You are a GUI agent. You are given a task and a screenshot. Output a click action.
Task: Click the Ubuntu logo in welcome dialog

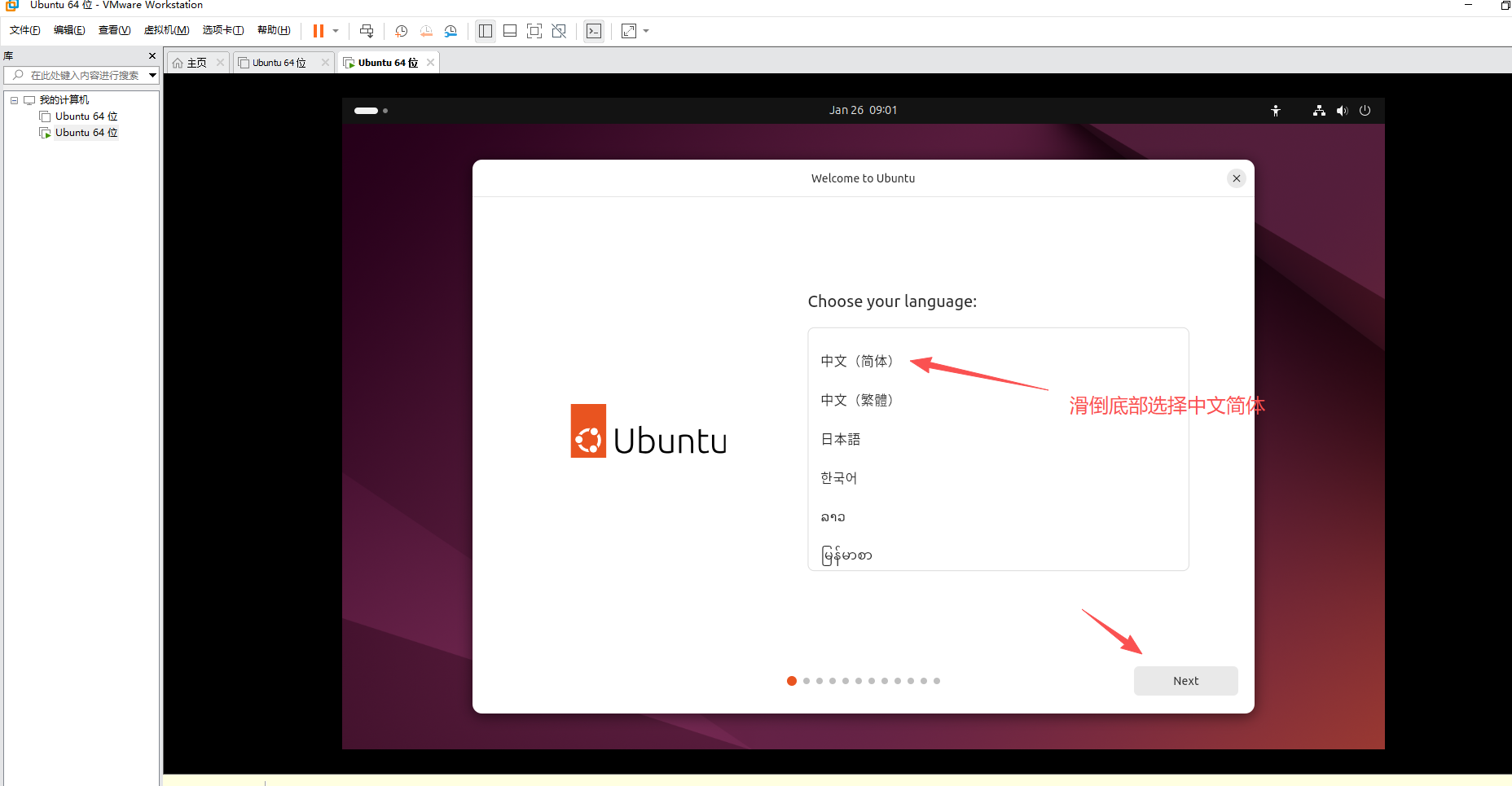point(648,431)
